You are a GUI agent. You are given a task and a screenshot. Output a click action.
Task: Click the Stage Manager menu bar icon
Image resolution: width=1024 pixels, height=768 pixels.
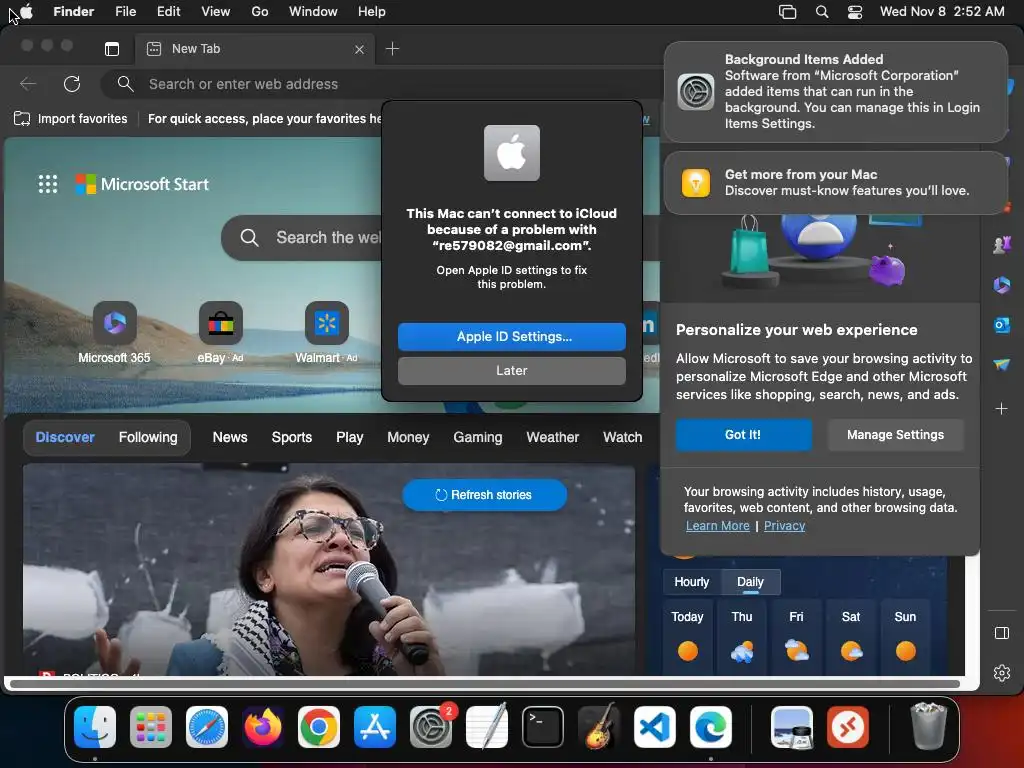[x=788, y=12]
